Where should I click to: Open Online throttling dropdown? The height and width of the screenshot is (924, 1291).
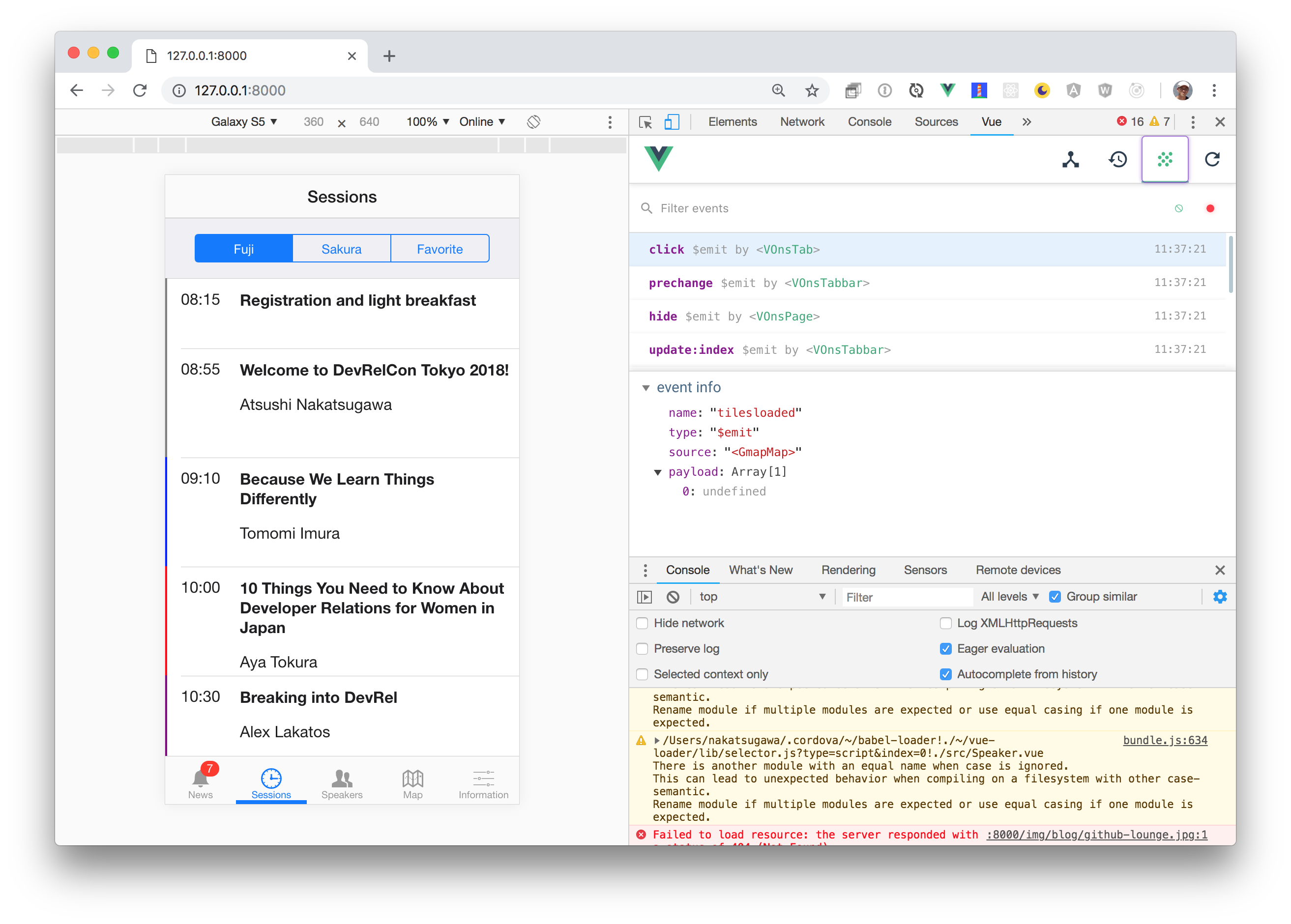click(x=482, y=122)
